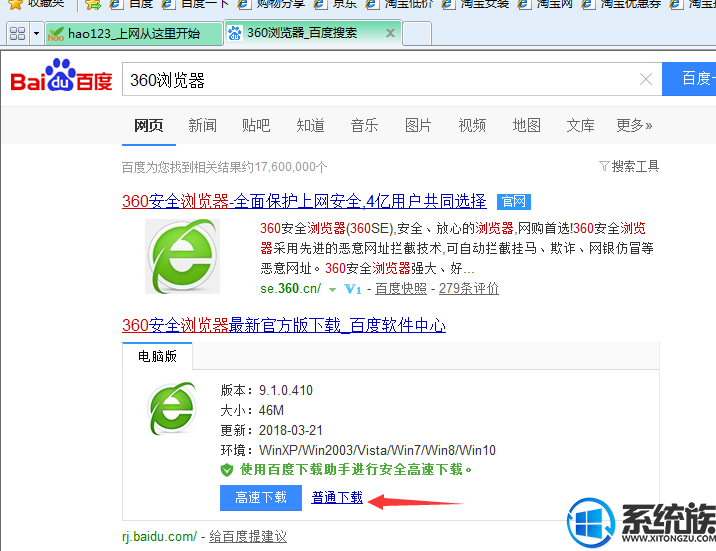This screenshot has height=551, width=716.
Task: Expand the tab list dropdown arrow
Action: (x=37, y=33)
